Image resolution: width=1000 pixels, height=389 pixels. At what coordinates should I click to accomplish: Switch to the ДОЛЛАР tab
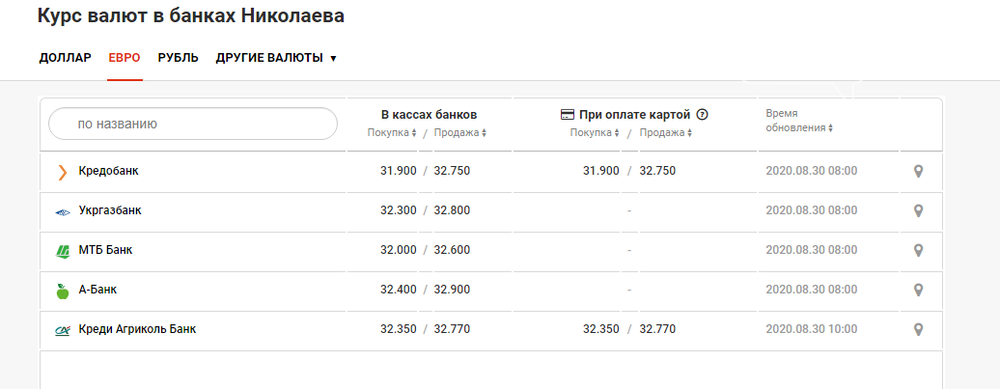coord(65,58)
